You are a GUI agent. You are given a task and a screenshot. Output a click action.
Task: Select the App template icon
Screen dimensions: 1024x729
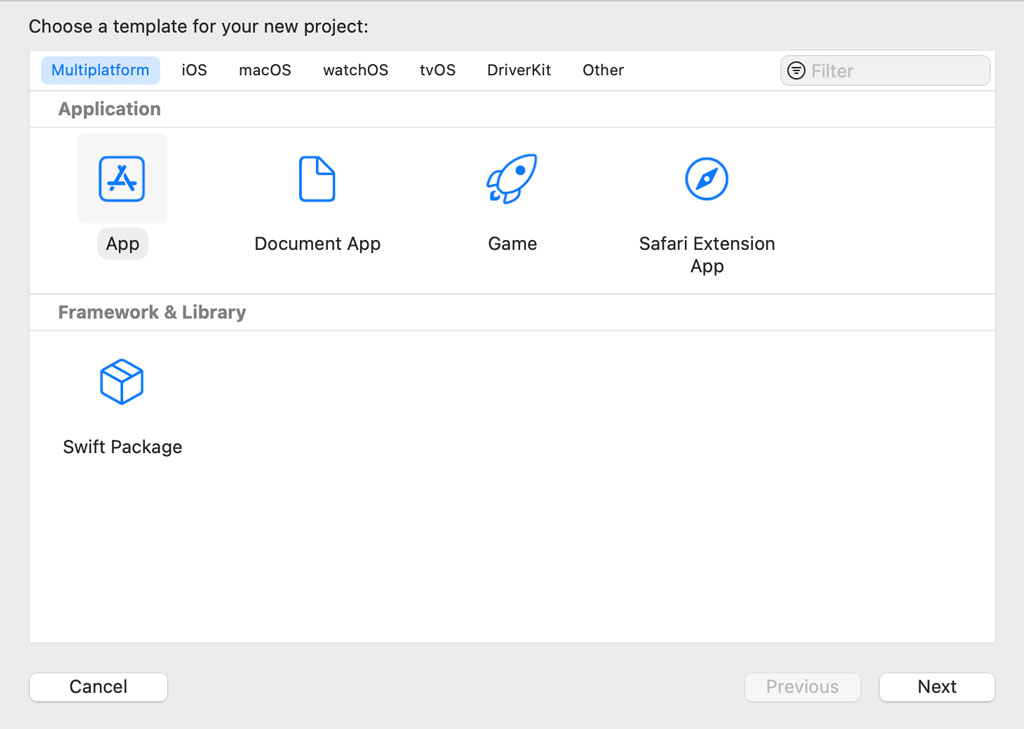[x=122, y=178]
